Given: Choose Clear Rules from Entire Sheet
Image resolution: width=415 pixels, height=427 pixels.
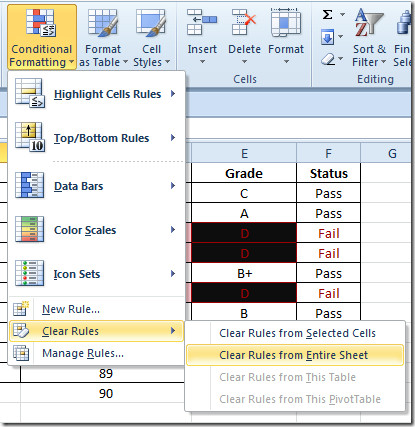Looking at the screenshot, I should [295, 355].
